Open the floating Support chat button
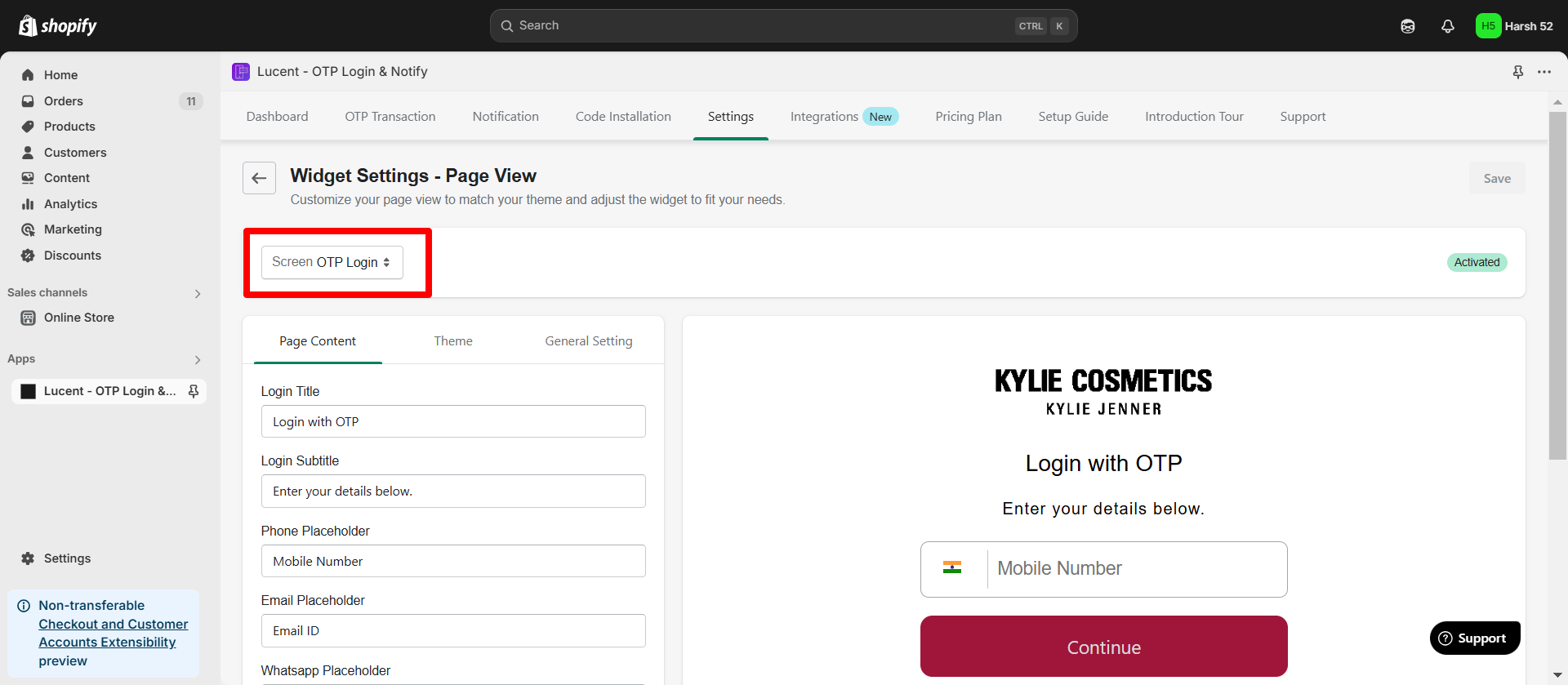Viewport: 1568px width, 685px height. click(1475, 638)
